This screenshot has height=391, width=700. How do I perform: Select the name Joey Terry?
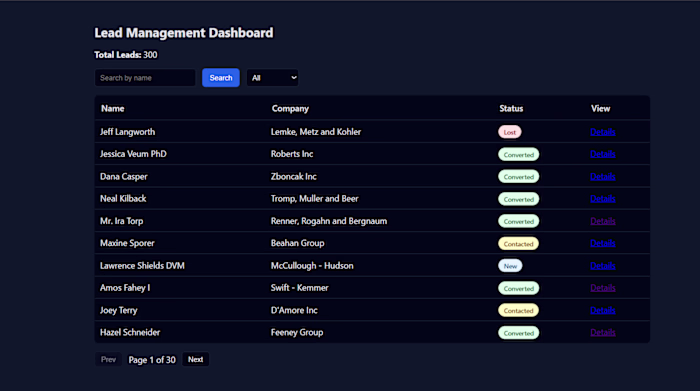click(x=119, y=310)
